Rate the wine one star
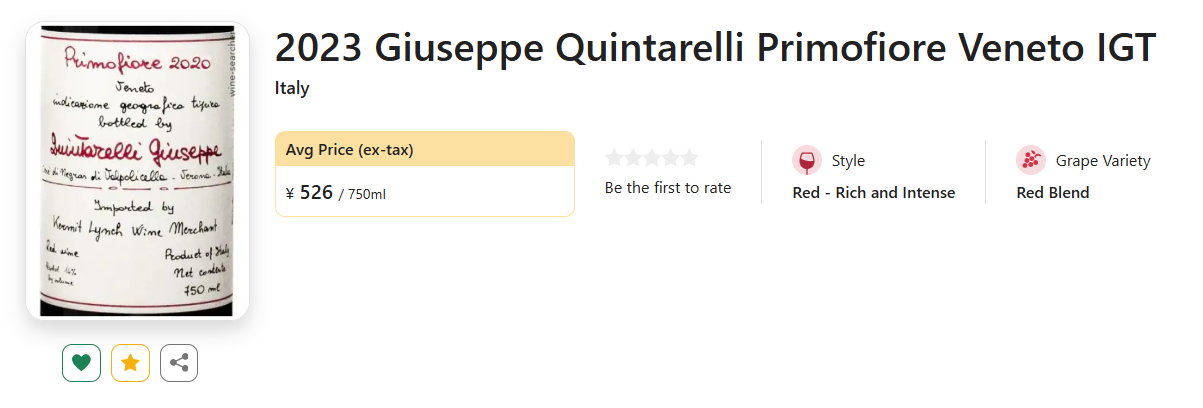 pyautogui.click(x=614, y=158)
